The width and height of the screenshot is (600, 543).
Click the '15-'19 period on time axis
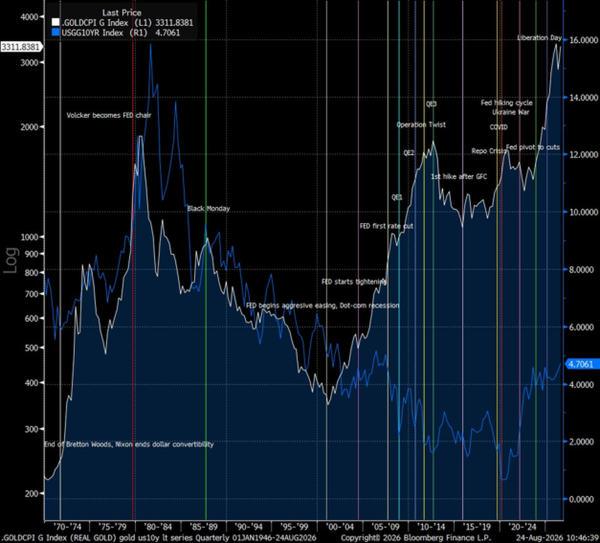pos(476,527)
